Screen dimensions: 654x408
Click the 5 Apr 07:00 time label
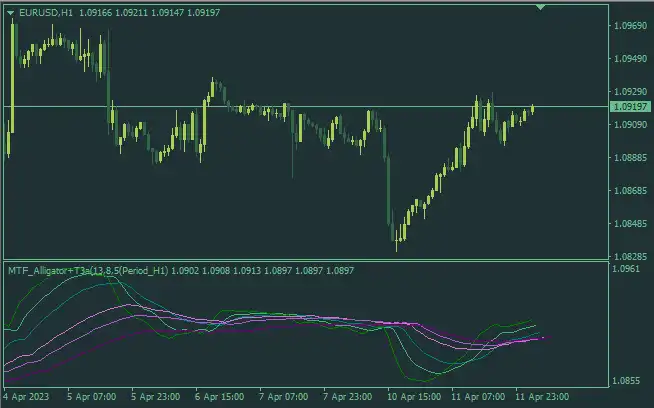click(x=92, y=395)
